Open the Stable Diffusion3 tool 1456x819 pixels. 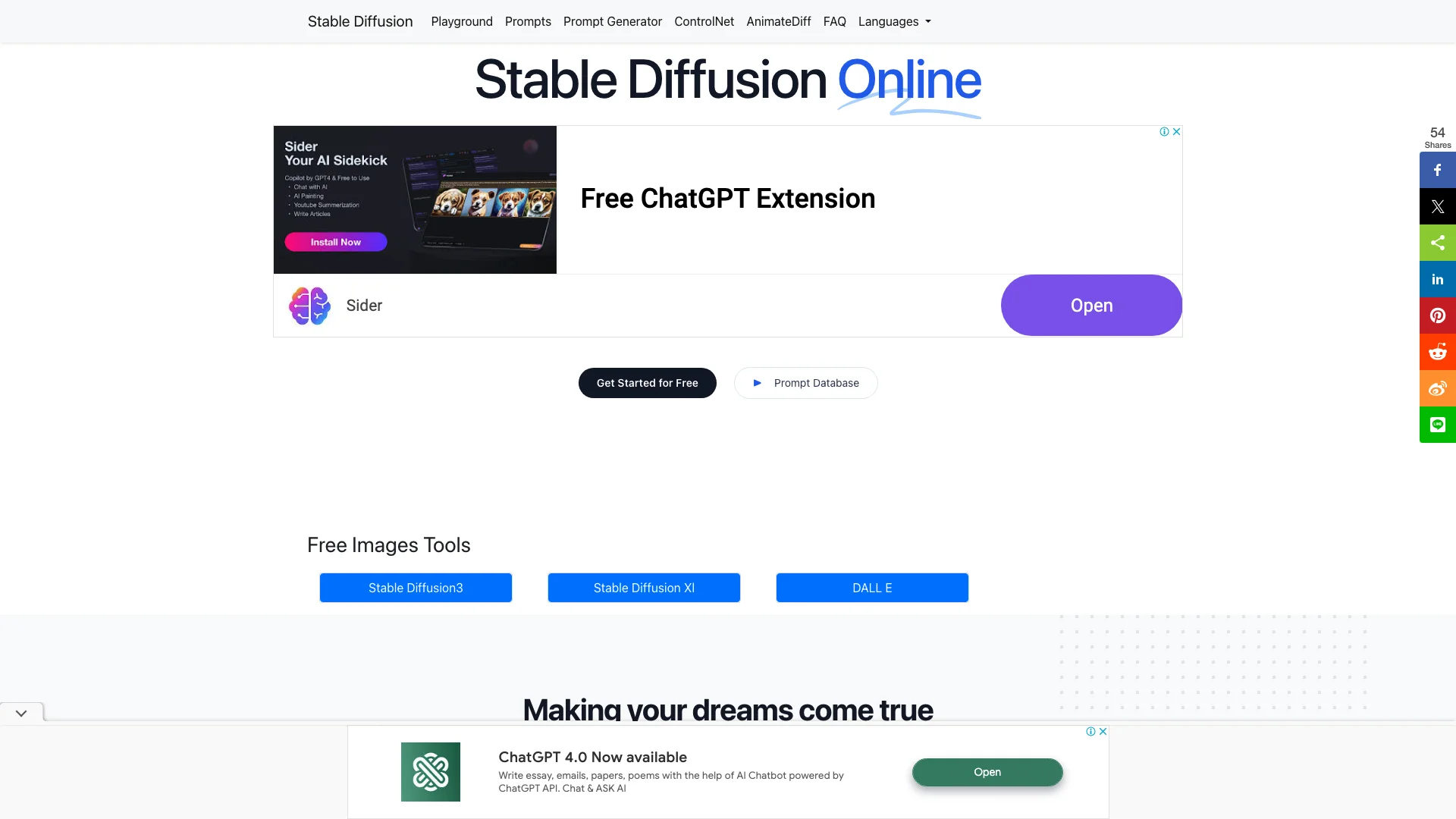(x=416, y=588)
